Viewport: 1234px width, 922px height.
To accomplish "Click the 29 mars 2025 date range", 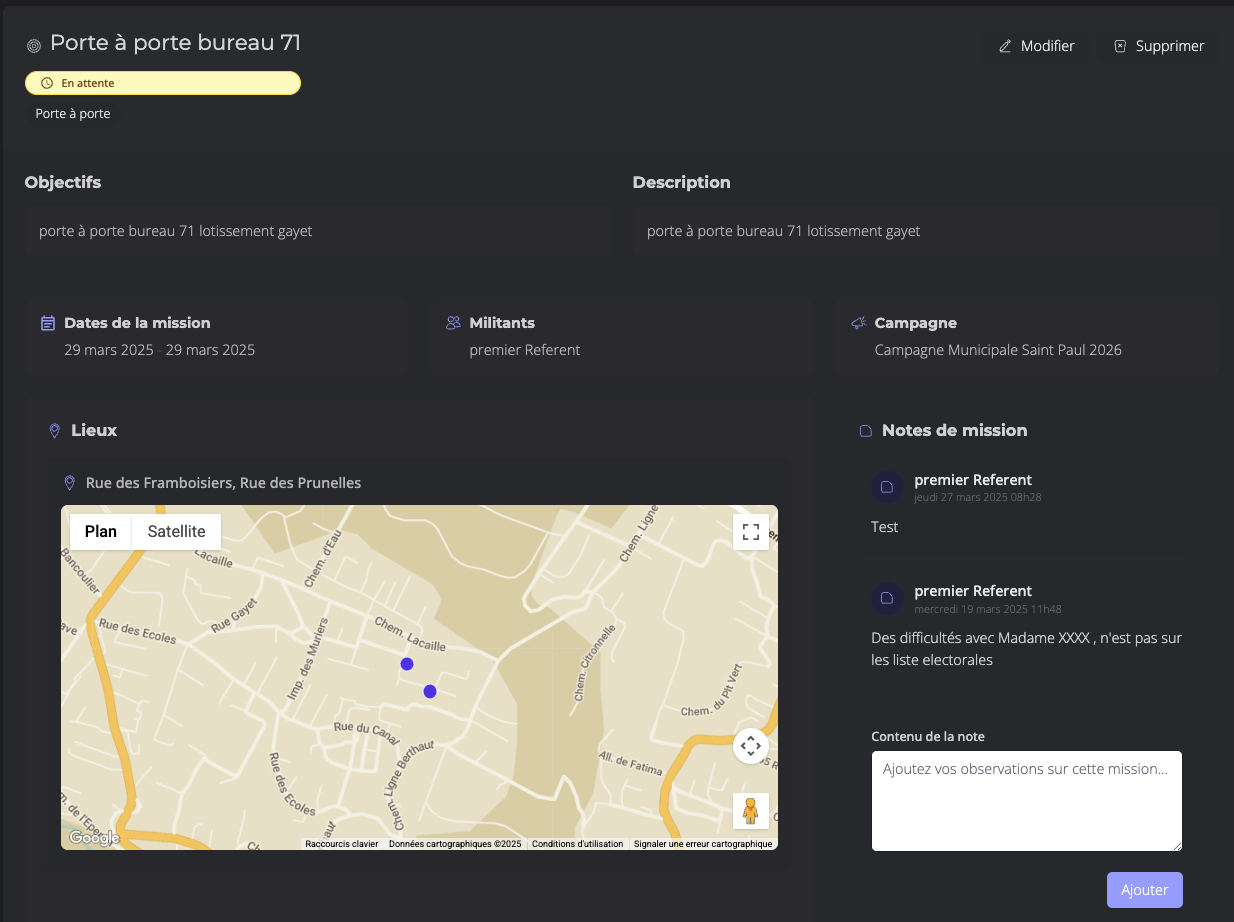I will [160, 350].
